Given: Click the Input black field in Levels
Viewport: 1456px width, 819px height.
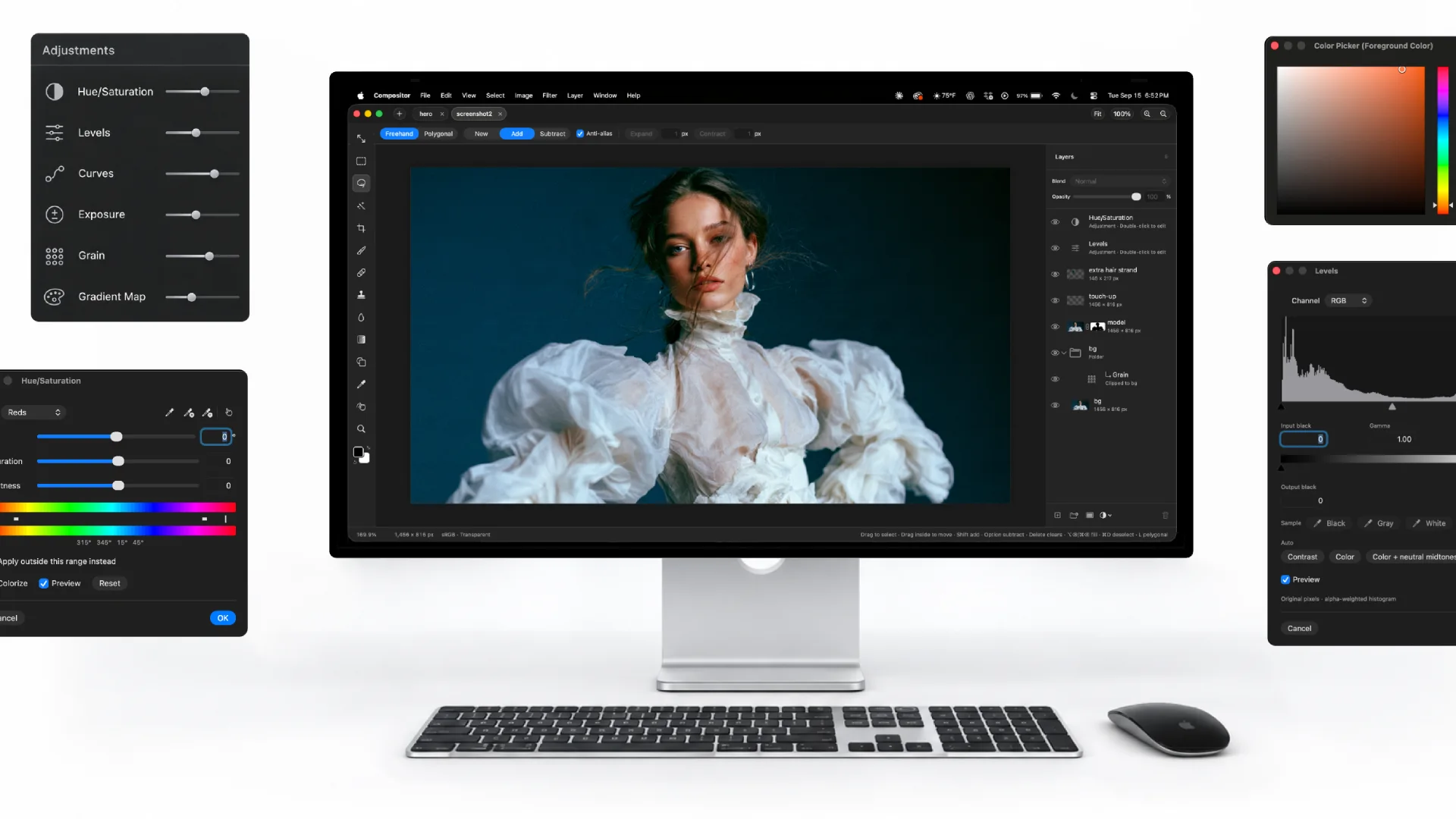Looking at the screenshot, I should pyautogui.click(x=1304, y=440).
